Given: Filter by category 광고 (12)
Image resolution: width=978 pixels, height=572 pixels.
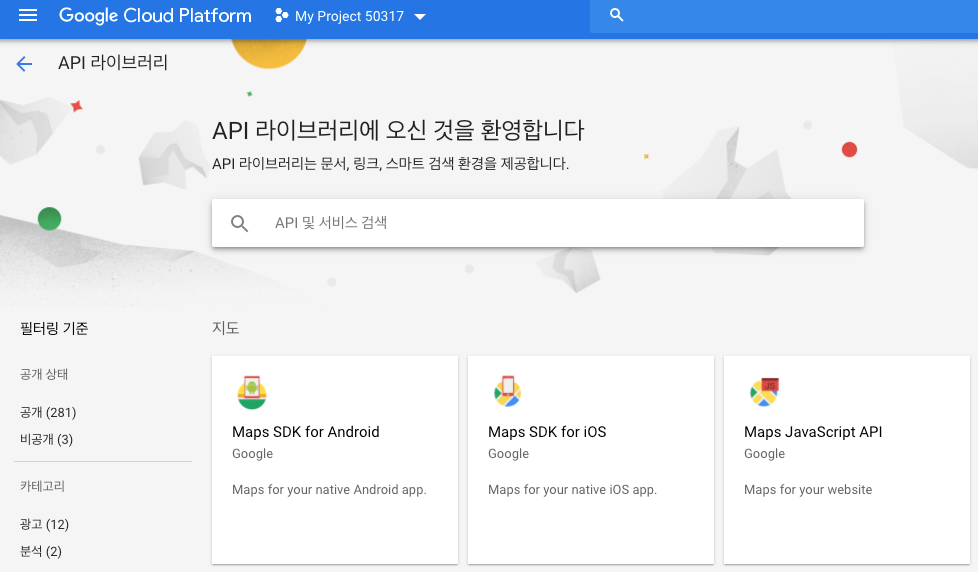Looking at the screenshot, I should coord(44,525).
